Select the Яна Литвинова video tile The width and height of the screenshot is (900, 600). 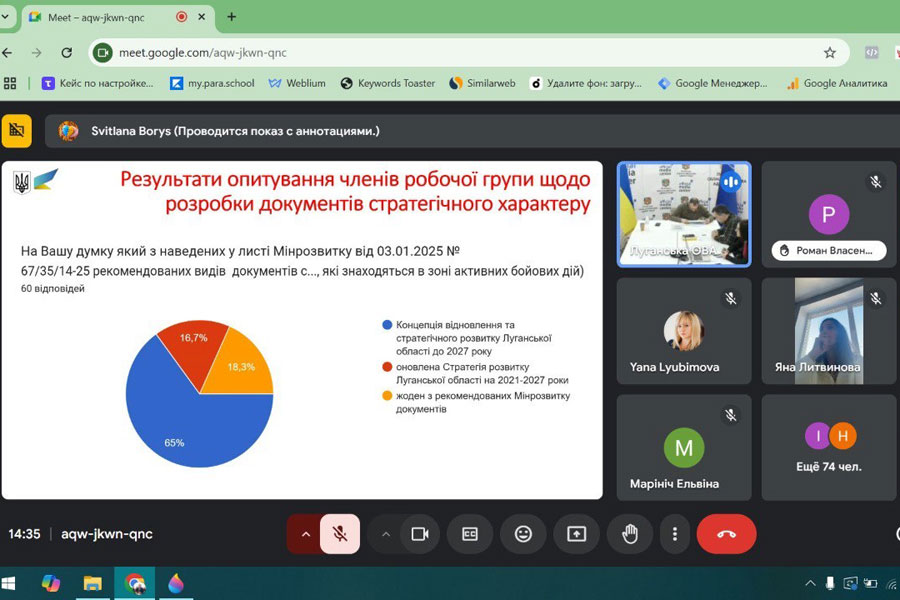tap(828, 331)
